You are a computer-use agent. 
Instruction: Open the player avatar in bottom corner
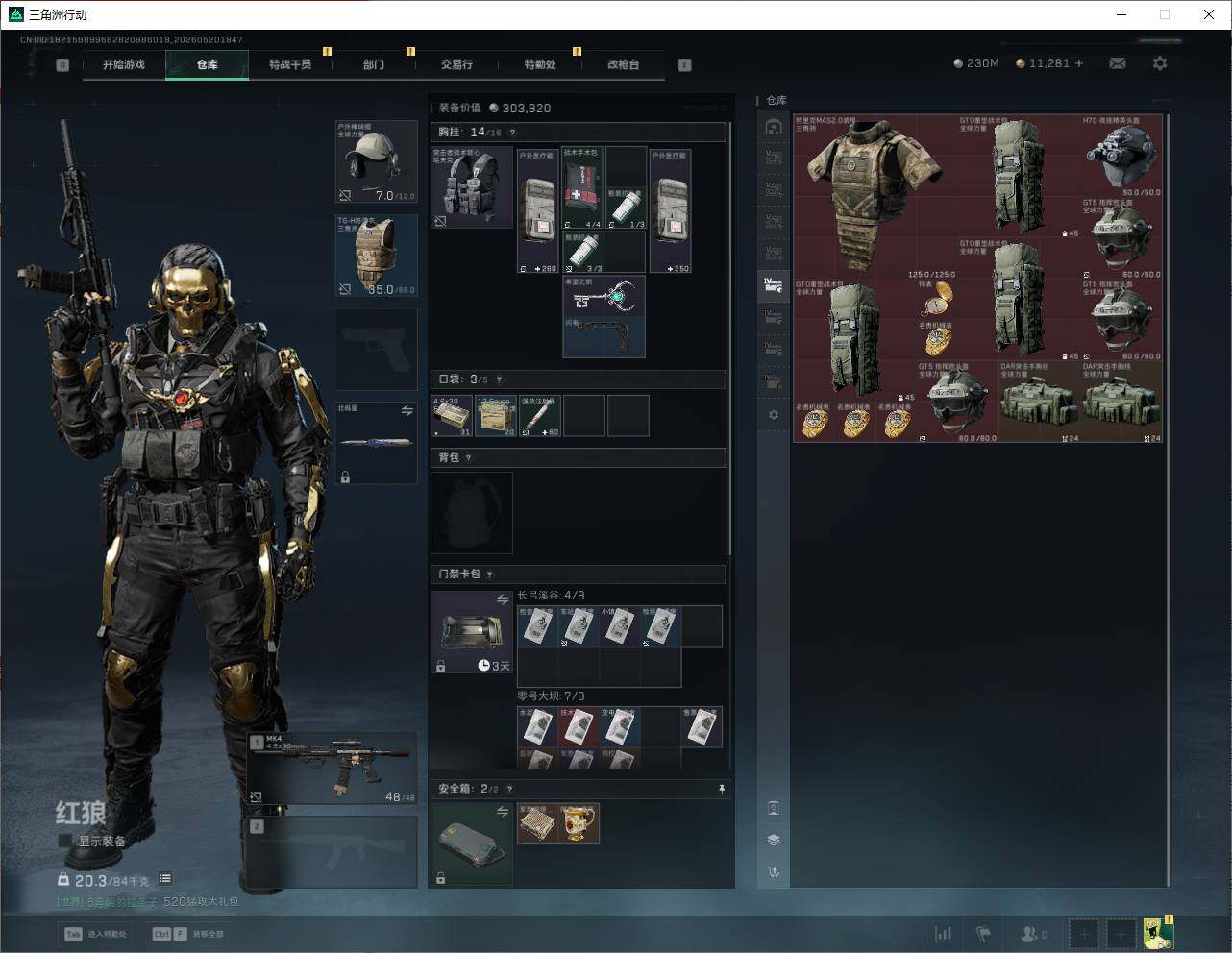click(1158, 934)
